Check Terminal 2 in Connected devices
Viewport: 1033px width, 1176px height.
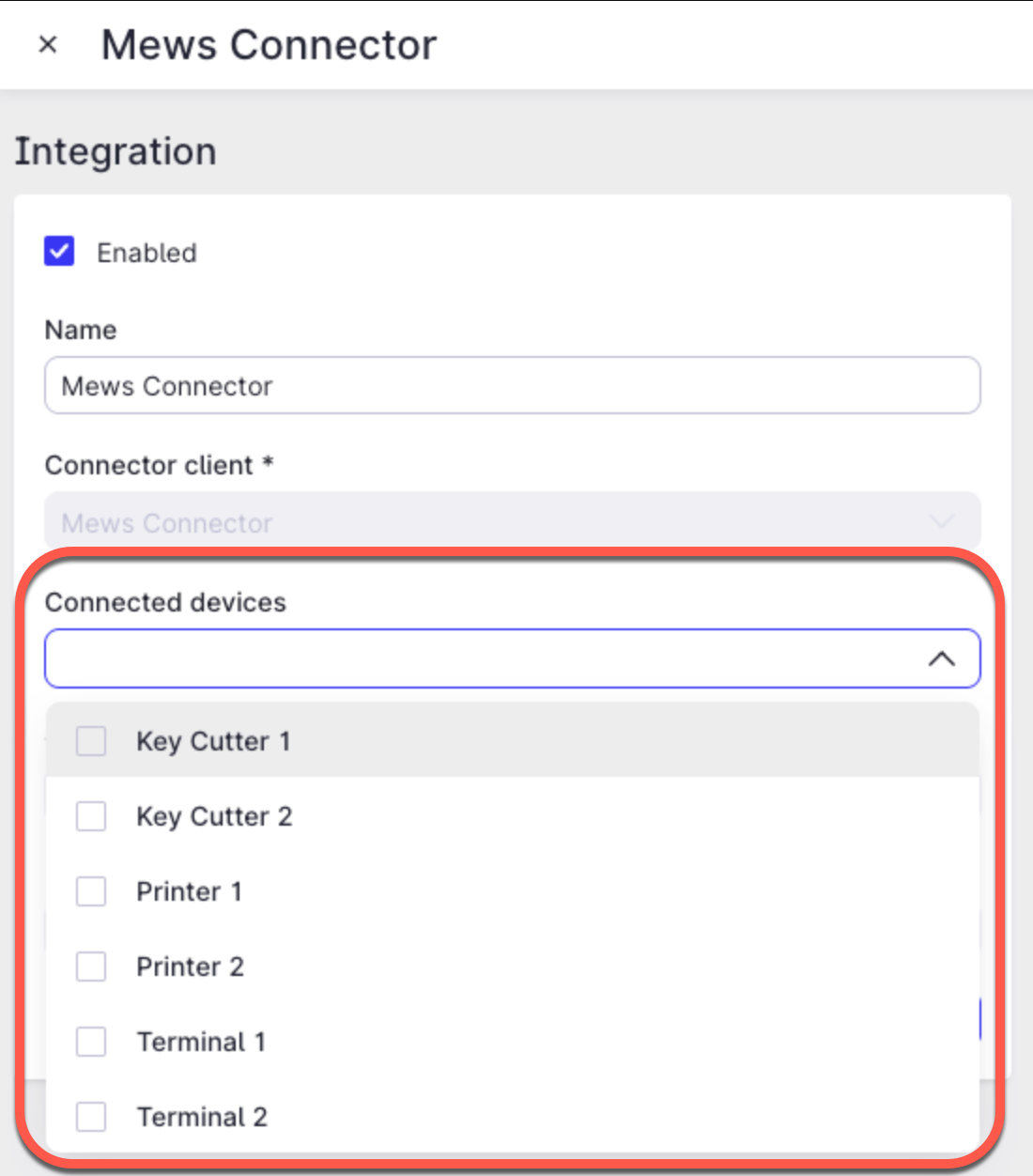[90, 1117]
